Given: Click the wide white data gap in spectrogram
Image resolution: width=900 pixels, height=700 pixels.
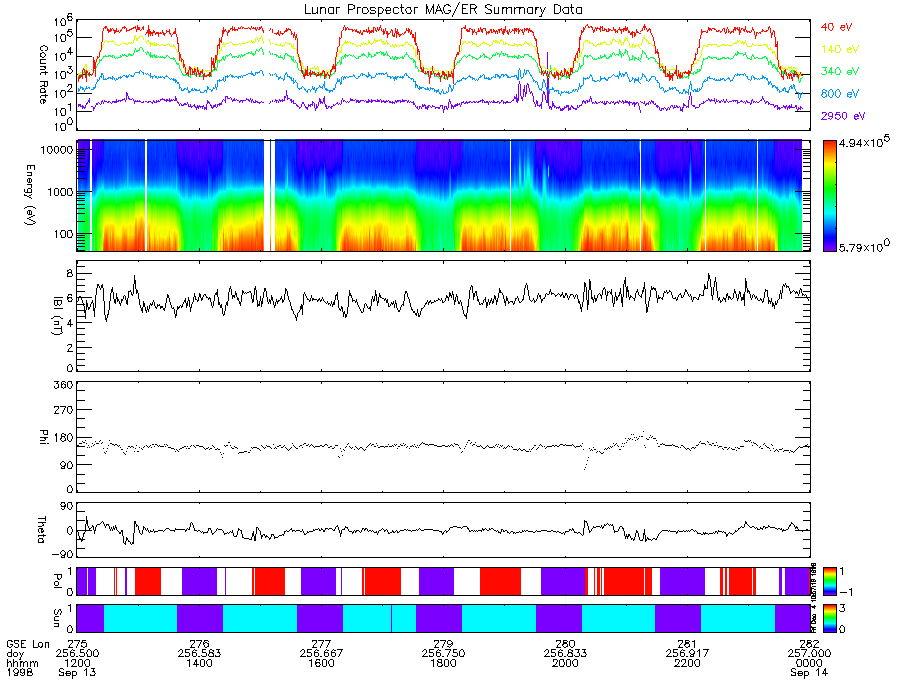Looking at the screenshot, I should (x=267, y=196).
